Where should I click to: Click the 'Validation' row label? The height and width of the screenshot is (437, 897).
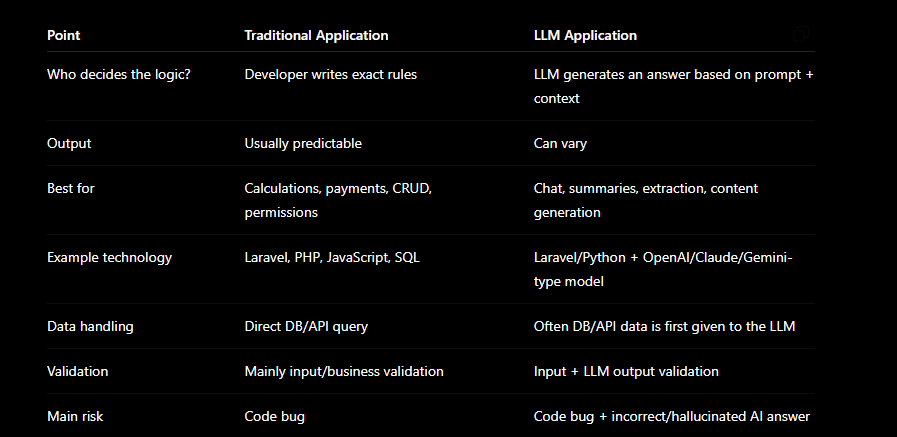(77, 371)
